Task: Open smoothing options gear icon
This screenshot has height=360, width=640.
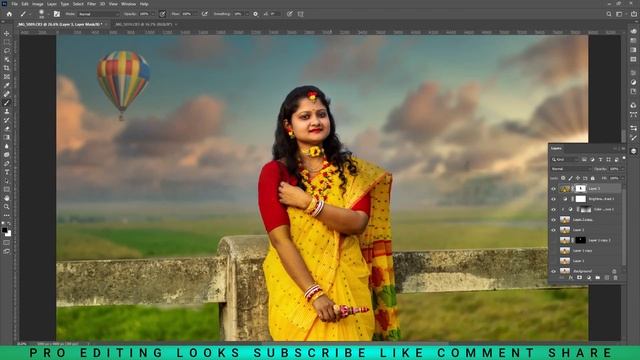Action: [x=256, y=14]
